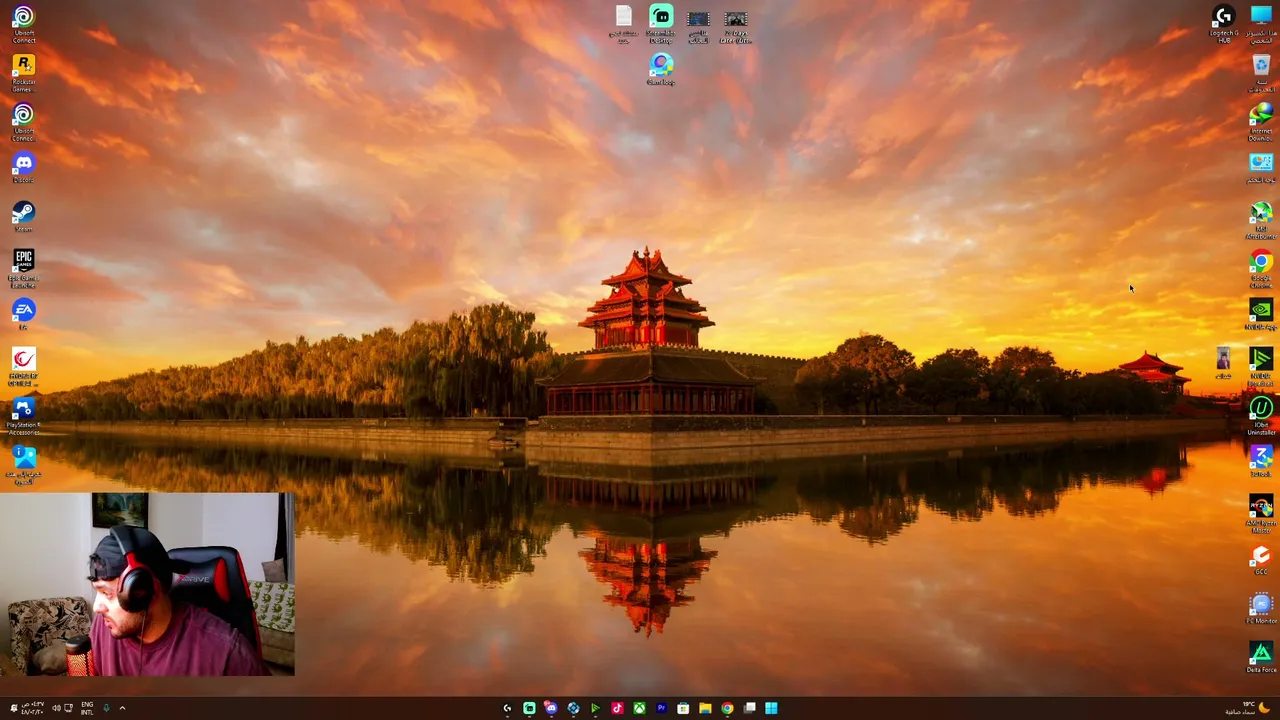Select the filmstrip video file on the desktop
This screenshot has height=720, width=1280.
(735, 27)
